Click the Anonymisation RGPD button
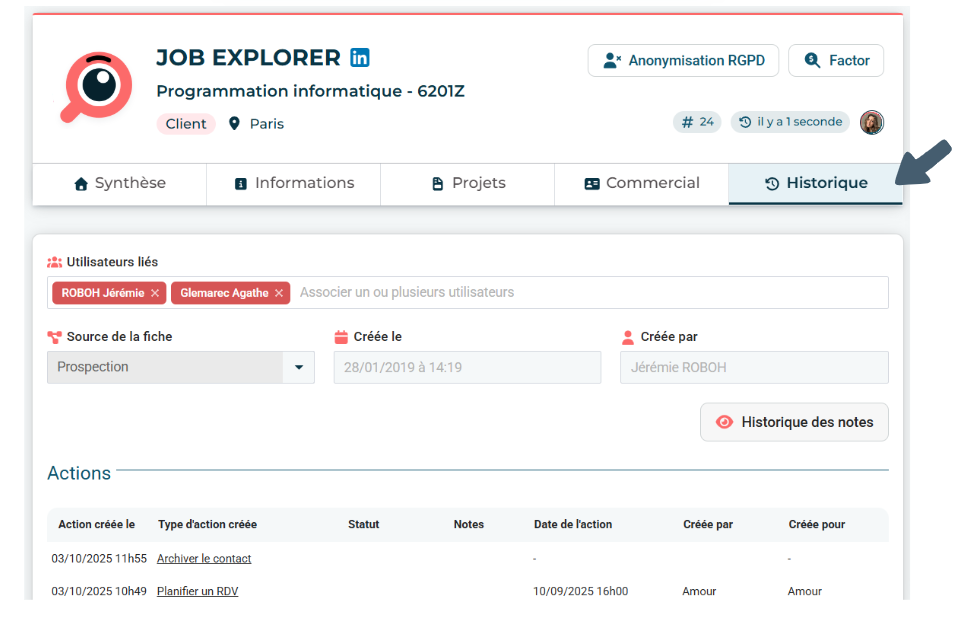This screenshot has height=628, width=965. point(683,60)
